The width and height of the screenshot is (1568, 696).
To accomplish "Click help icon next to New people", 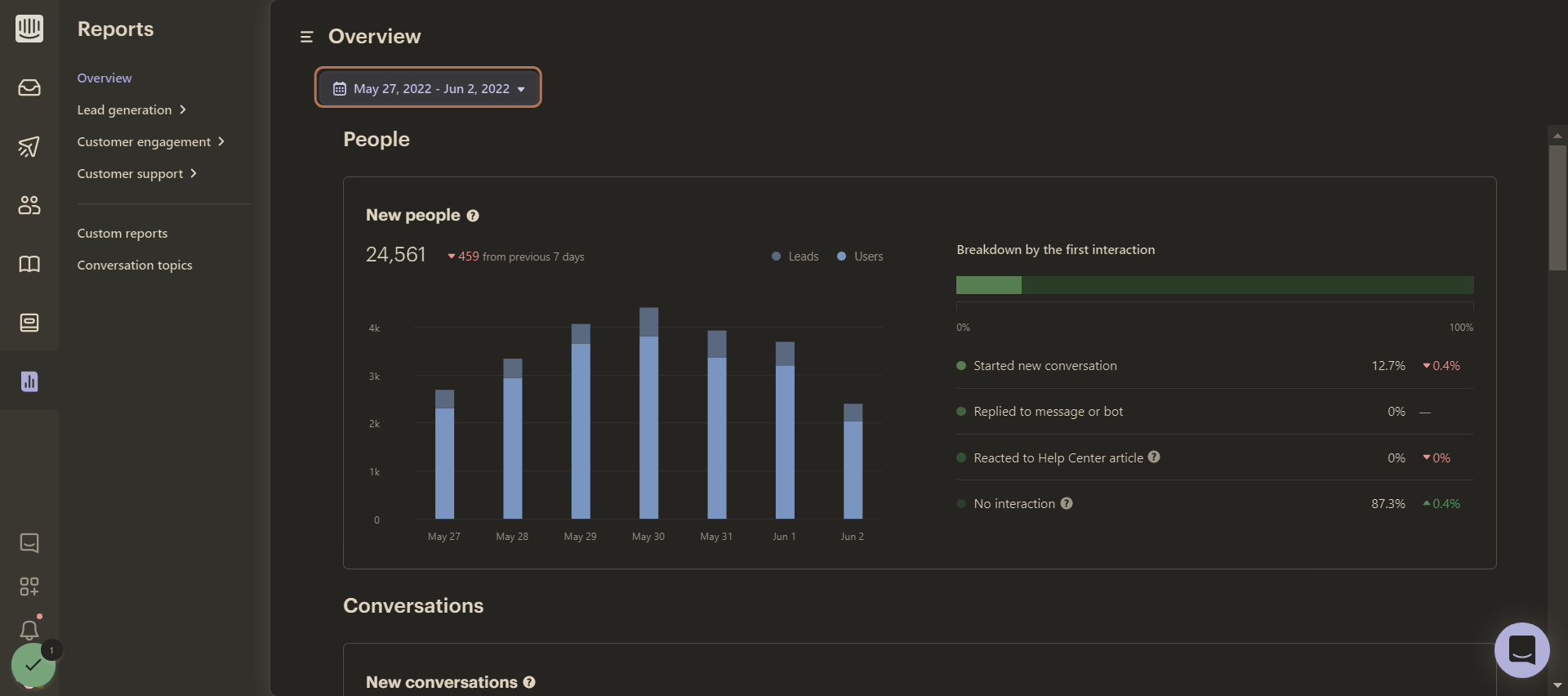I will (473, 216).
